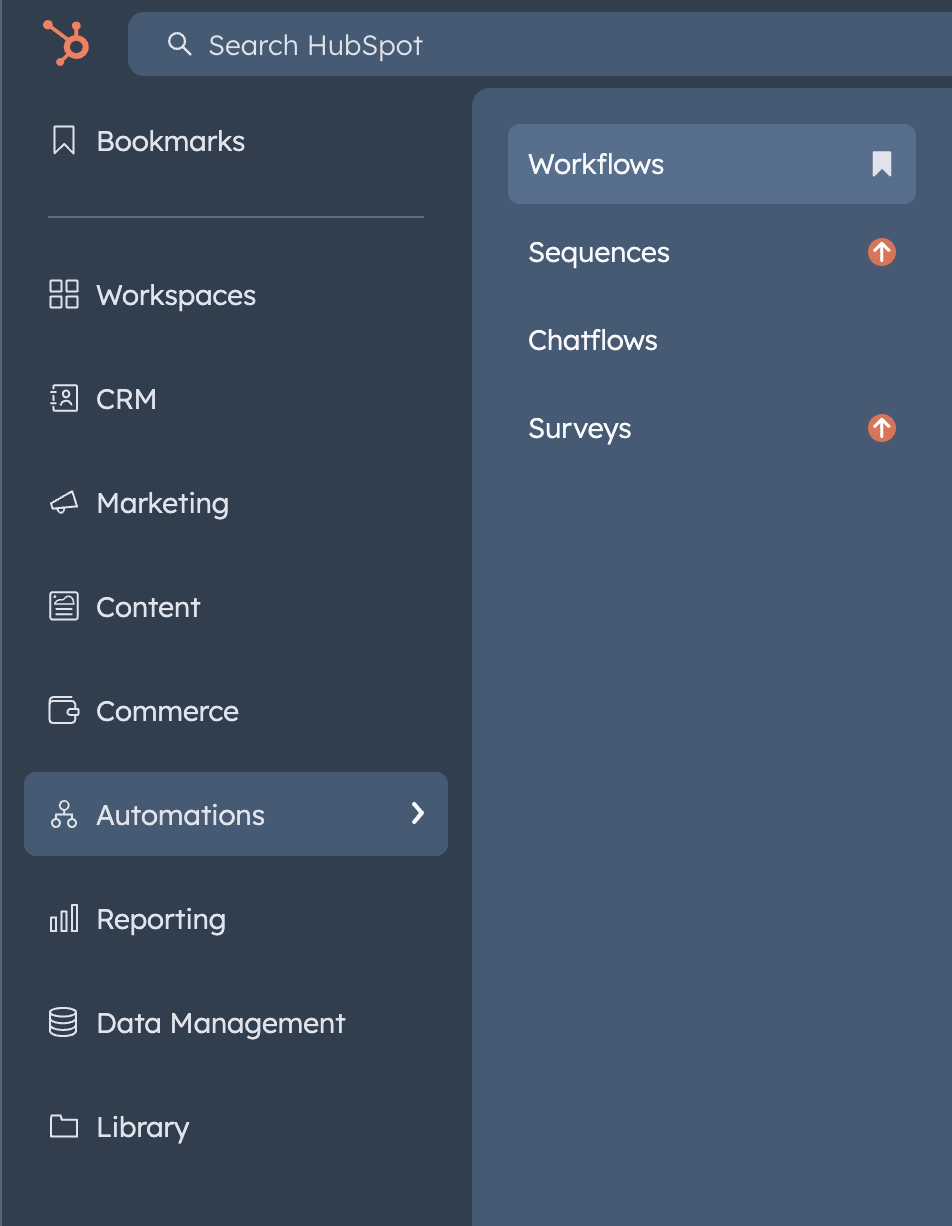
Task: Select the Automations menu label
Action: (x=180, y=815)
